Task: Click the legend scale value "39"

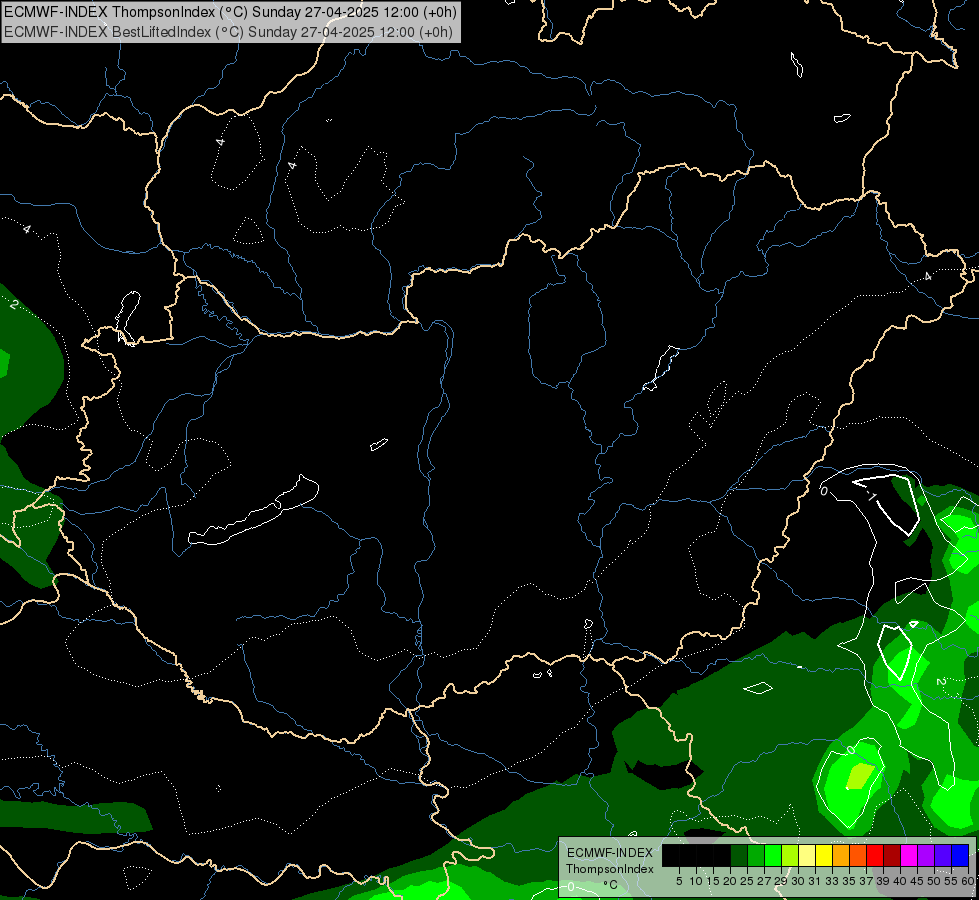Action: point(883,881)
